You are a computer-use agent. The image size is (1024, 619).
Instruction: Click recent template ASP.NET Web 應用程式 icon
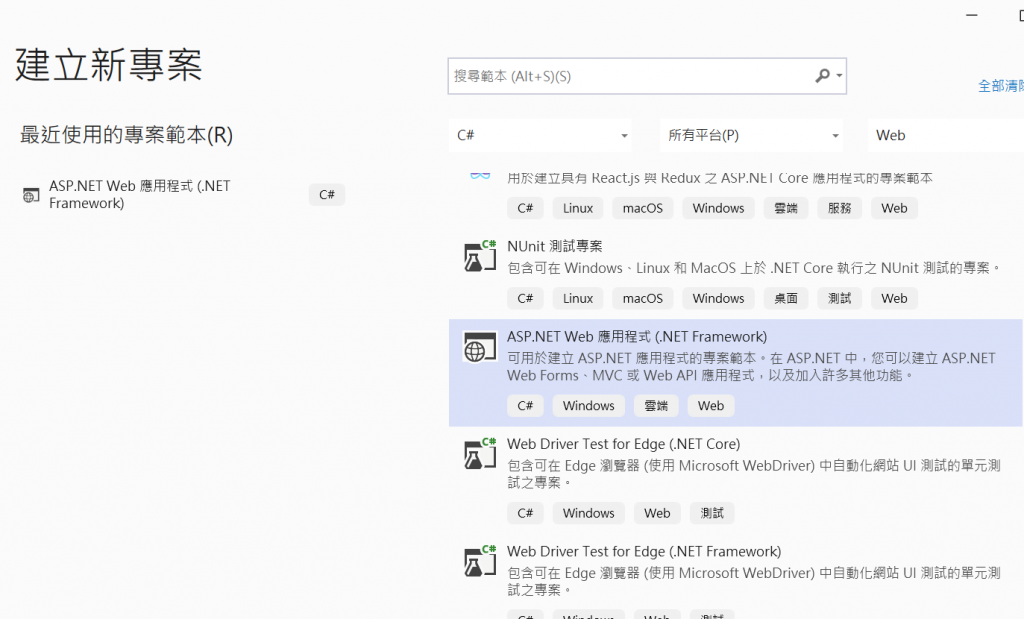click(x=31, y=195)
